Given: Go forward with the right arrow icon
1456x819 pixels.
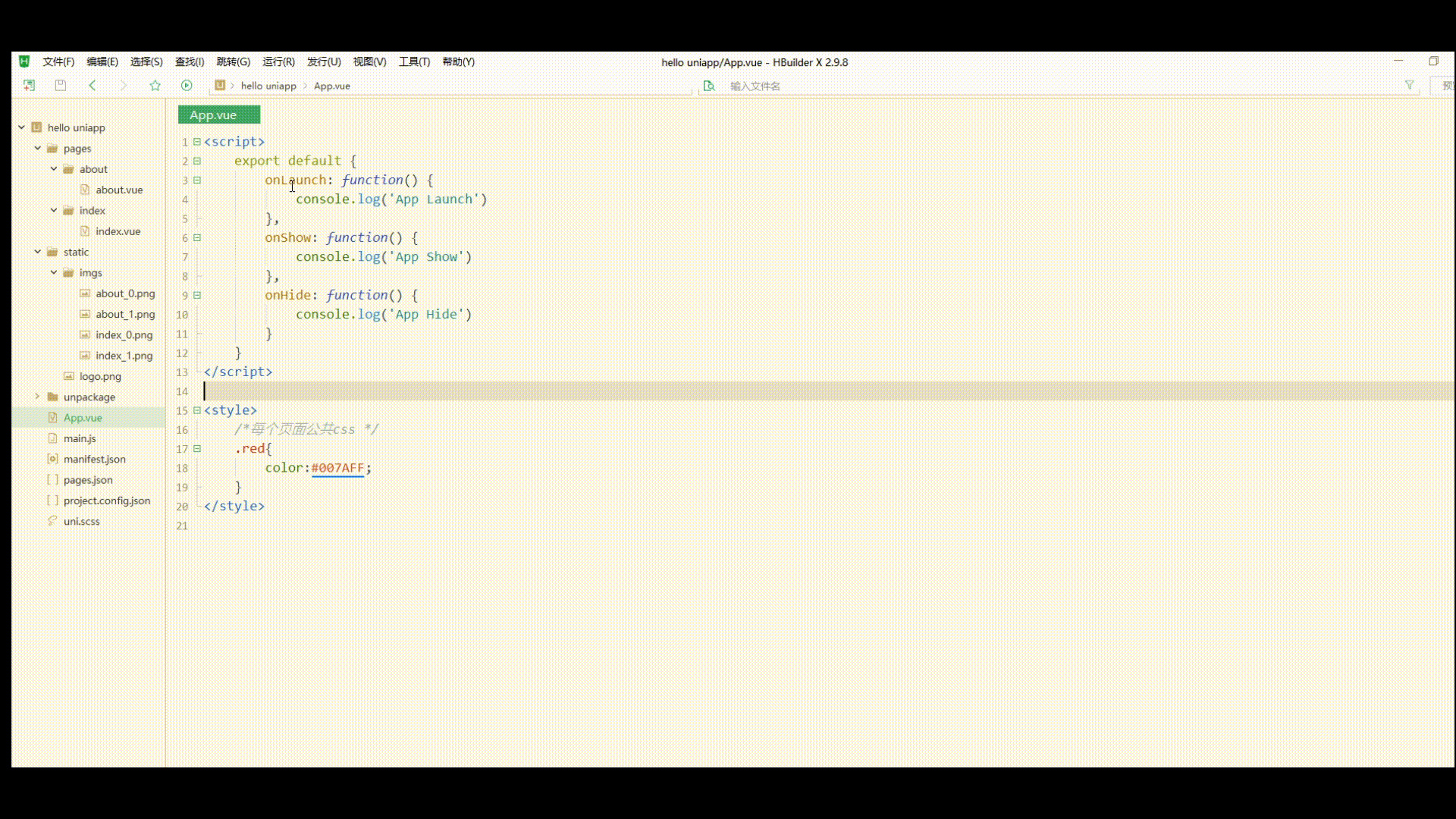Looking at the screenshot, I should click(124, 86).
